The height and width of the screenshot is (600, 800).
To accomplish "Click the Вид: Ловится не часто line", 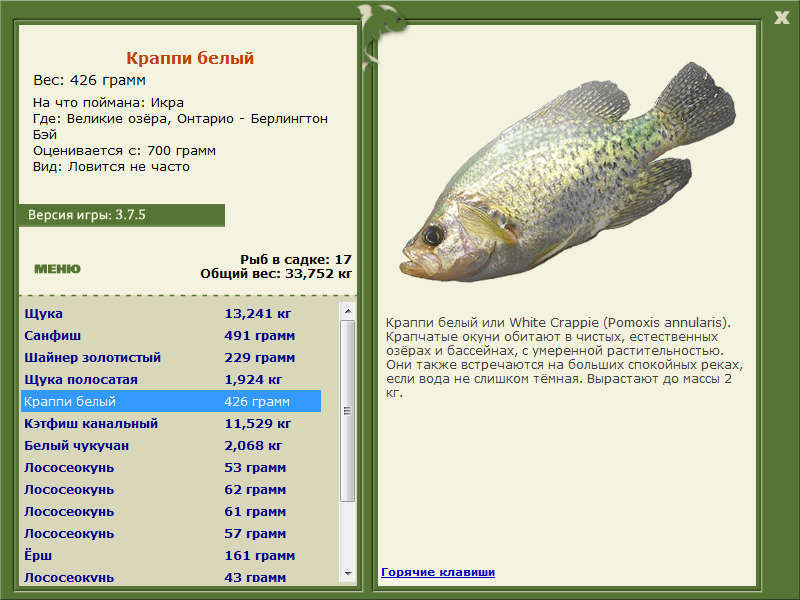I will point(111,167).
